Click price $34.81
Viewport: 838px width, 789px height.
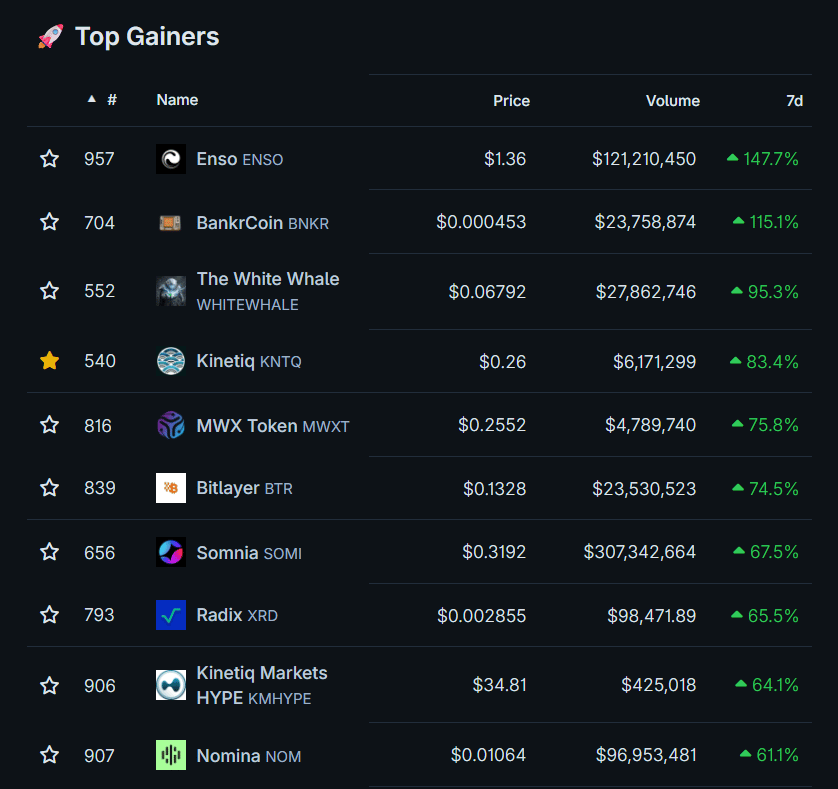(499, 685)
